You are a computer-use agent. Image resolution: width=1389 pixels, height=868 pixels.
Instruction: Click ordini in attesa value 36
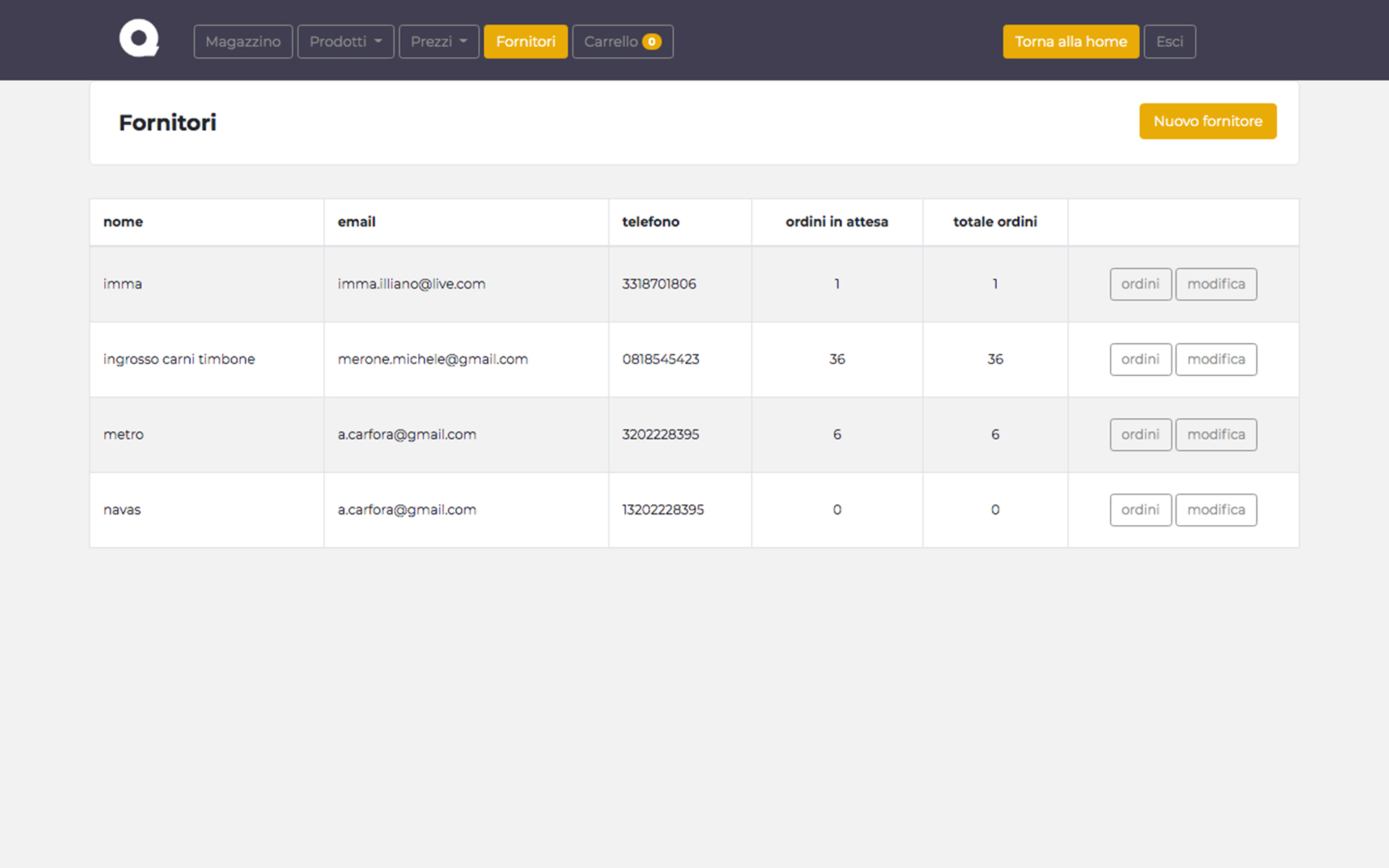837,359
